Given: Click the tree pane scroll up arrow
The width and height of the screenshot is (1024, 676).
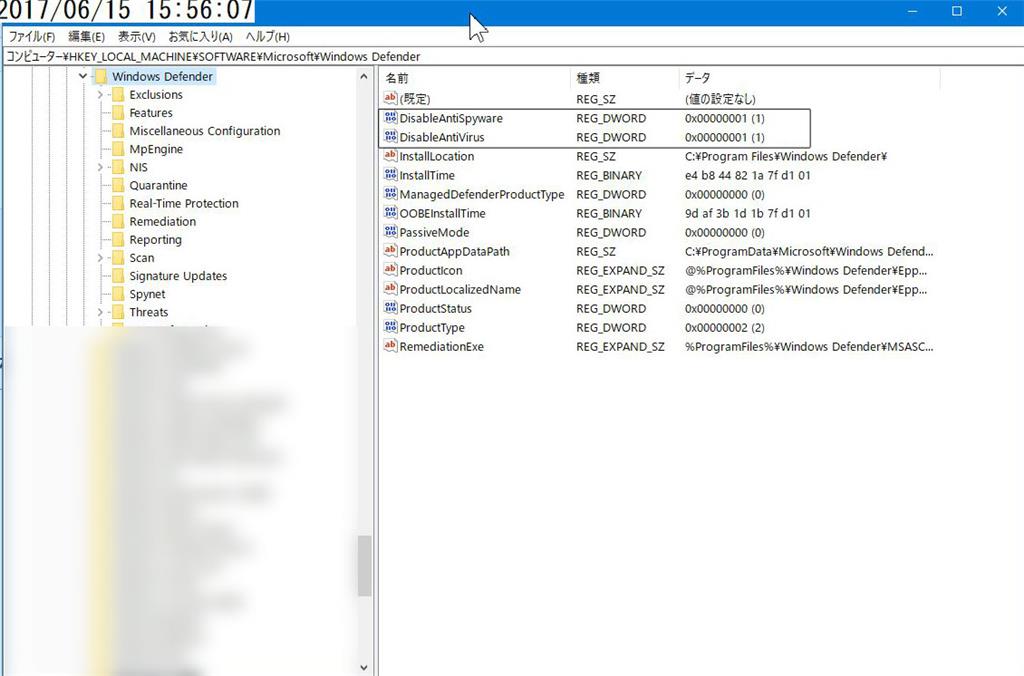Looking at the screenshot, I should 364,76.
